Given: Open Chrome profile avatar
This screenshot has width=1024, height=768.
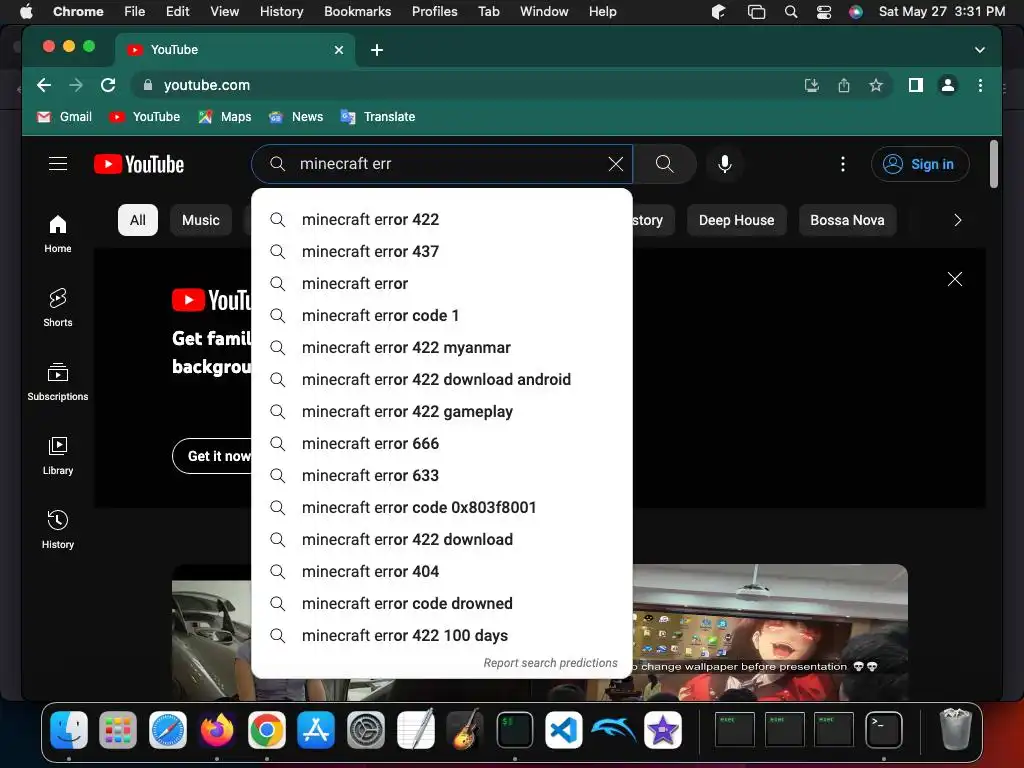Looking at the screenshot, I should click(x=948, y=85).
